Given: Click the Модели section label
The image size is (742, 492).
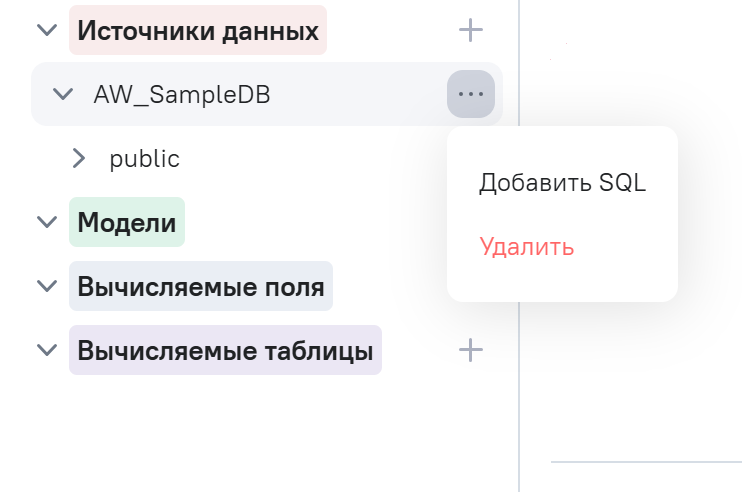Looking at the screenshot, I should pos(126,222).
